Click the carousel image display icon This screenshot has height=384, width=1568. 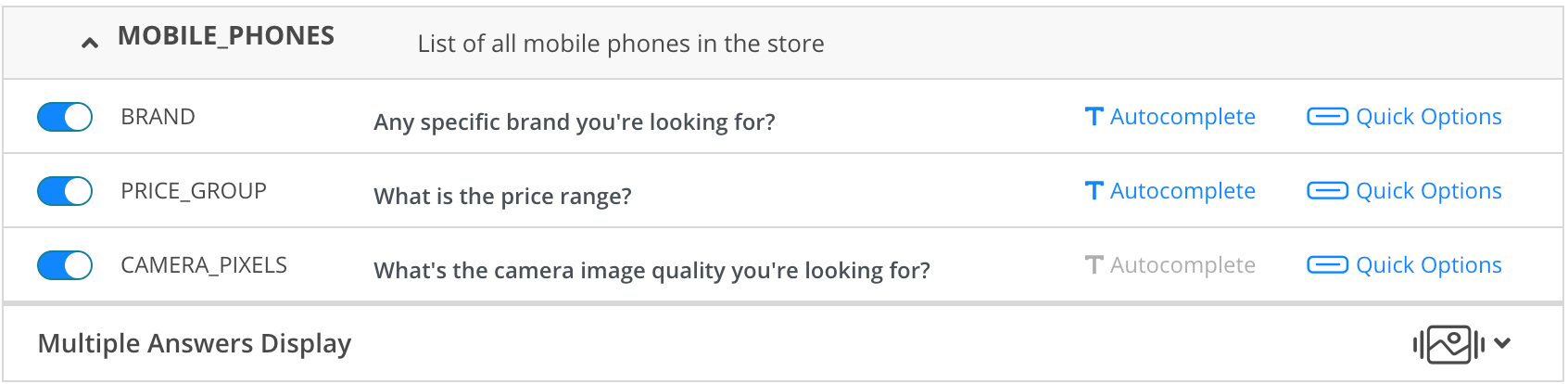coord(1448,344)
